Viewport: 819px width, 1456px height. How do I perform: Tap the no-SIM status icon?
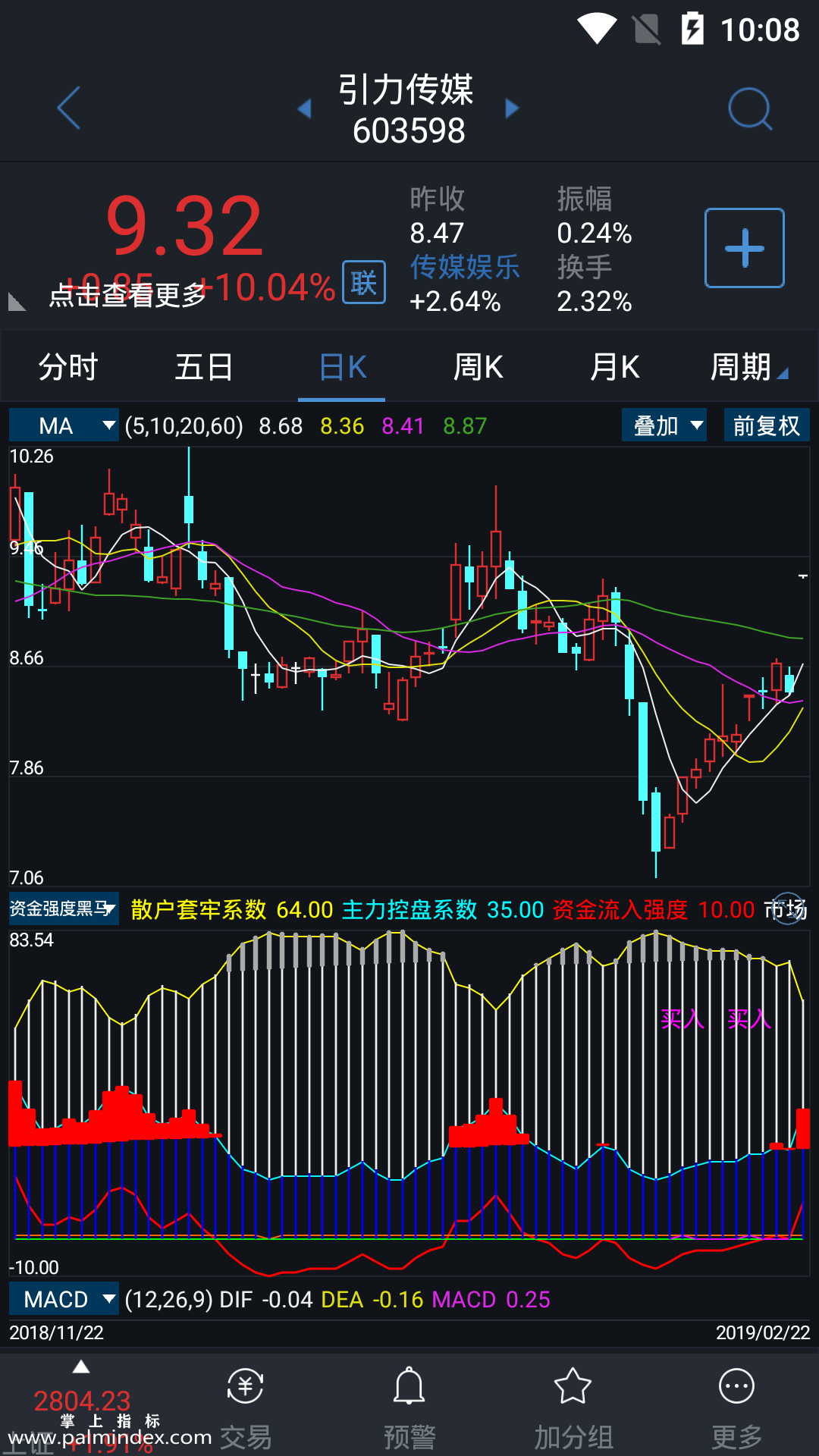coord(647,30)
